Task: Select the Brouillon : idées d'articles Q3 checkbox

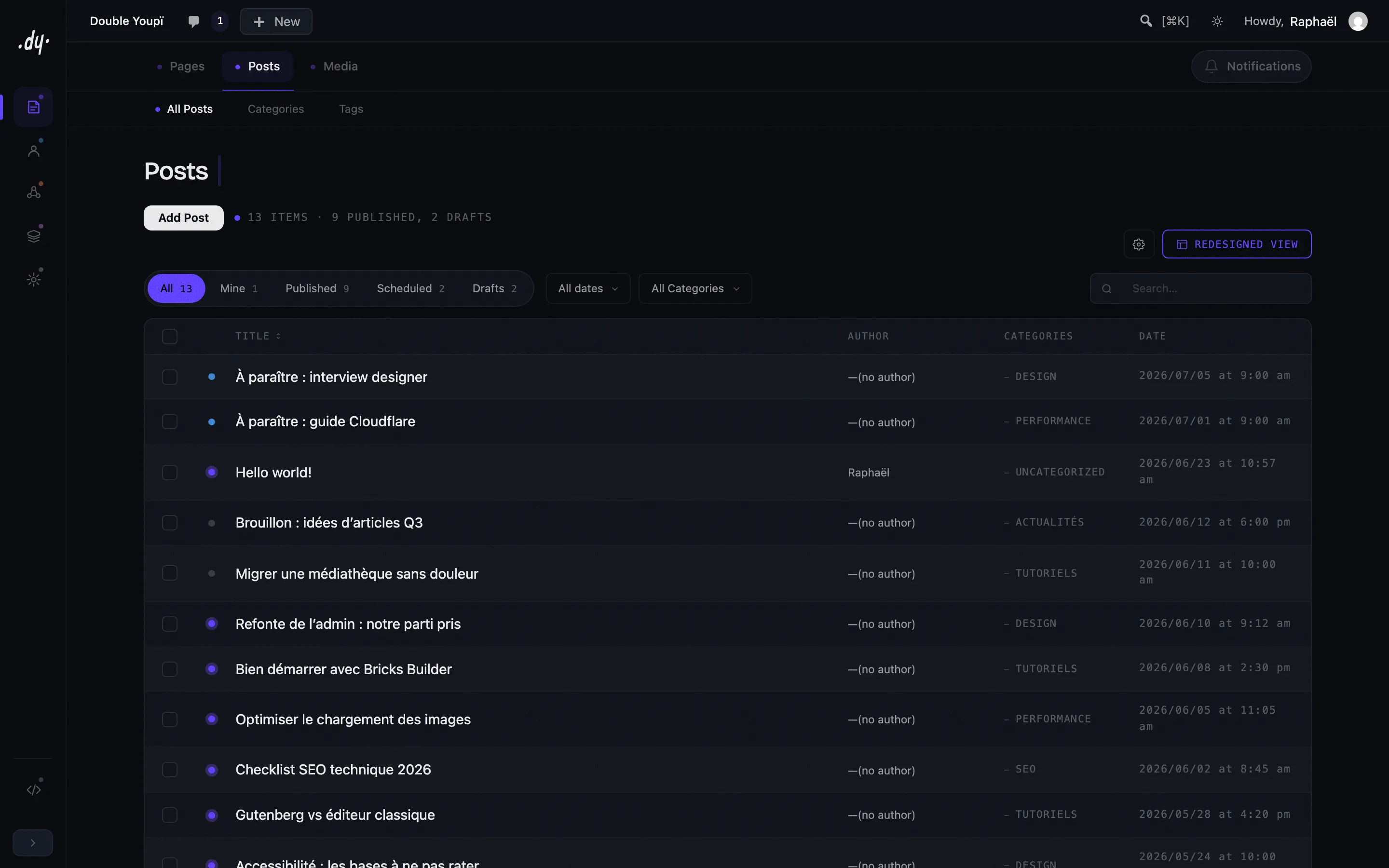Action: (x=170, y=522)
